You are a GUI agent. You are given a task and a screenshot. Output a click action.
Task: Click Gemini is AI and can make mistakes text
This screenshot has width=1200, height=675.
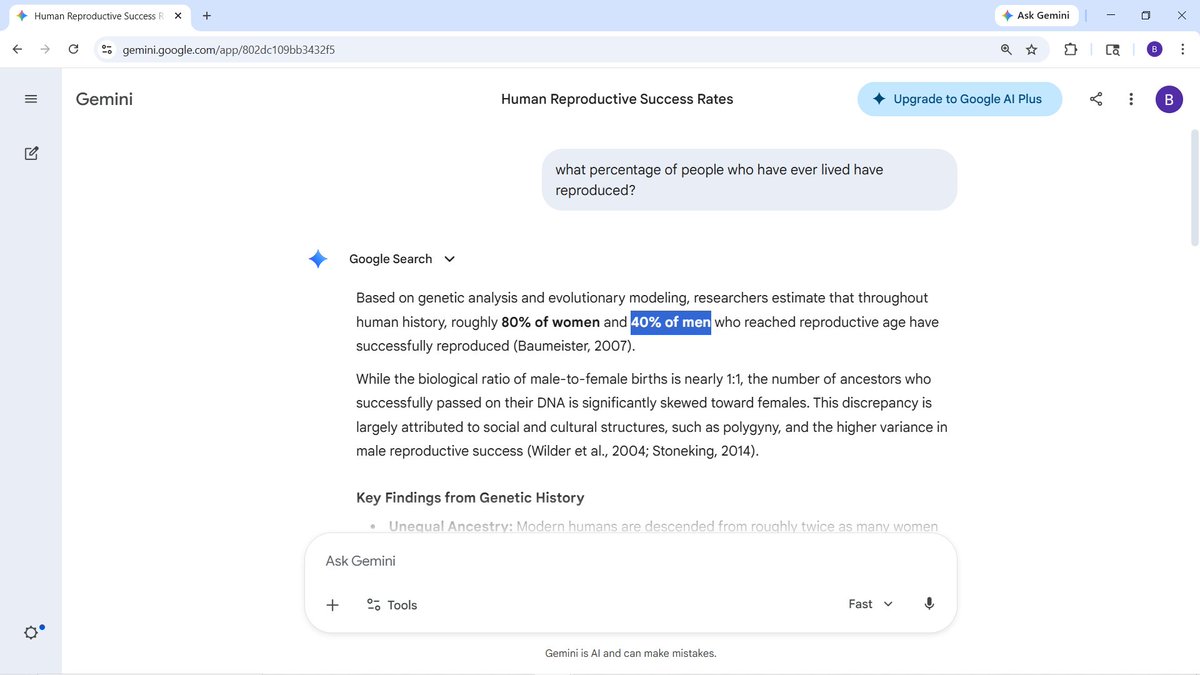tap(630, 653)
